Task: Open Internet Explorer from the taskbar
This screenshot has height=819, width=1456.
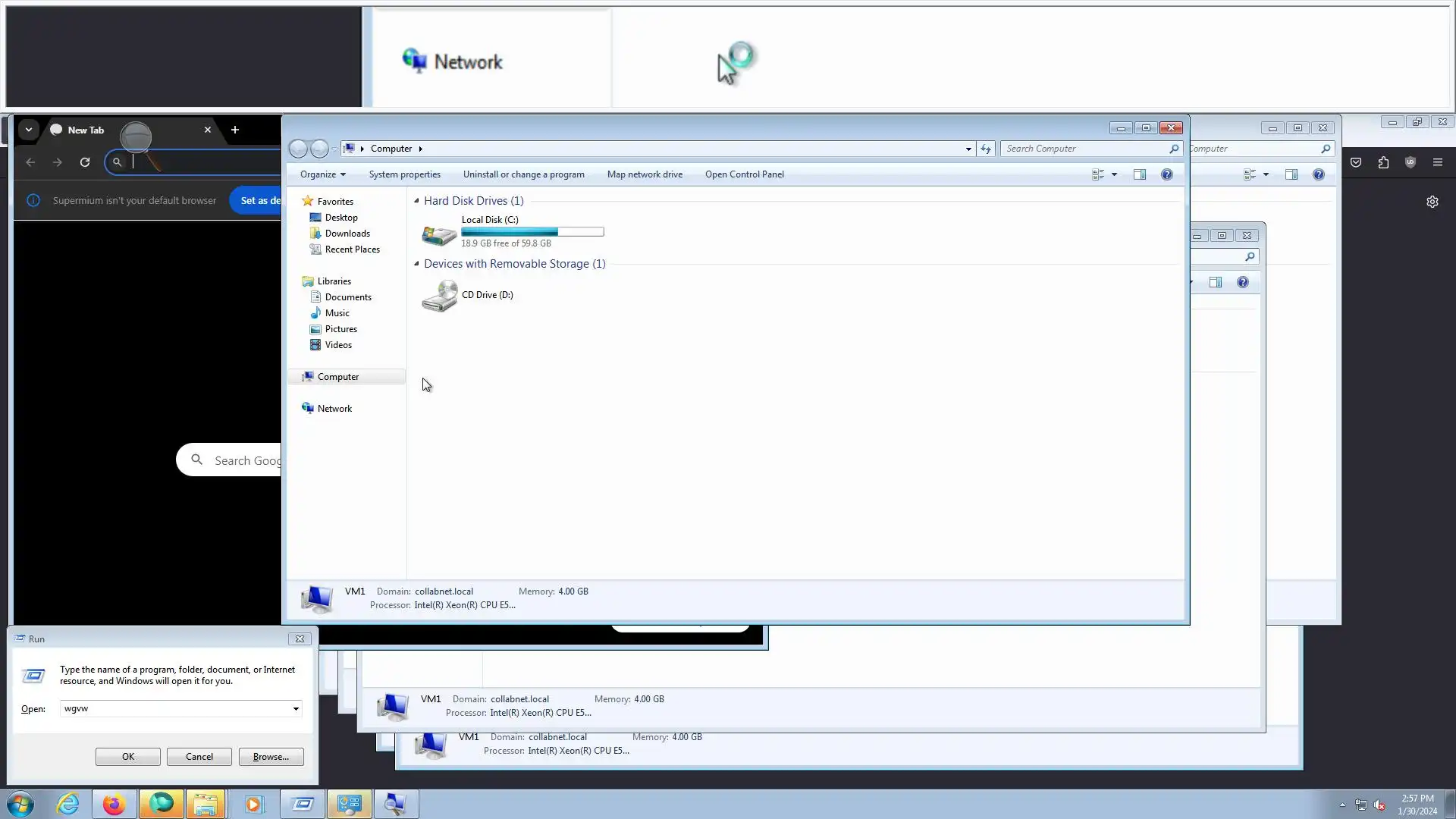Action: (x=68, y=804)
